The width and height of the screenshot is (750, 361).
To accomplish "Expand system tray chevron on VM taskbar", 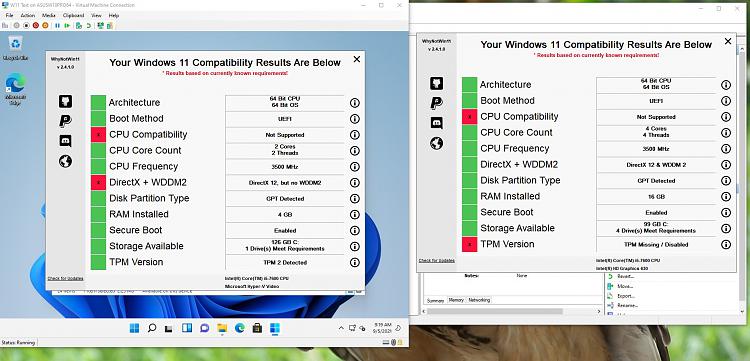I will coord(341,328).
